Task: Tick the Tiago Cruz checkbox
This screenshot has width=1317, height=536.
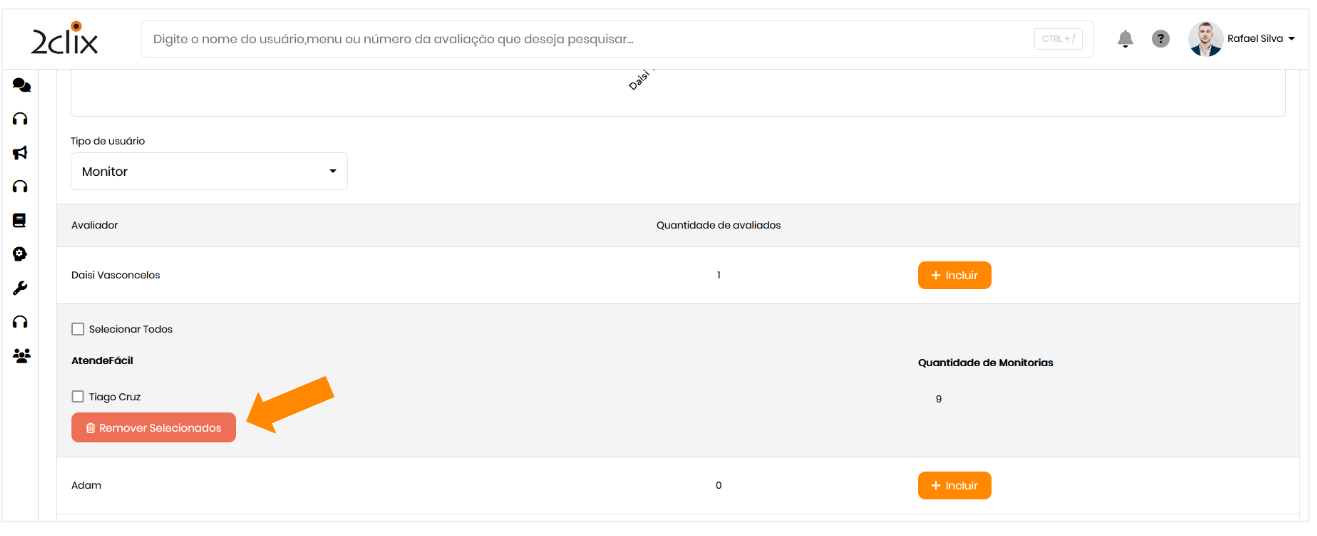Action: click(78, 397)
